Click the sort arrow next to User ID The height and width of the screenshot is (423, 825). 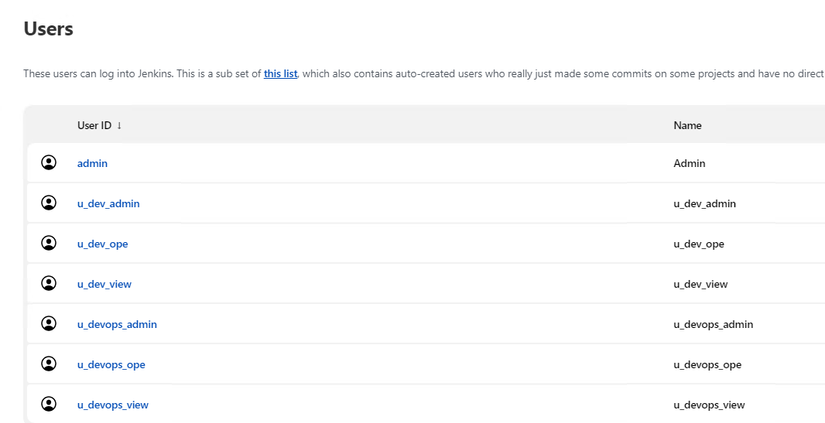(120, 126)
